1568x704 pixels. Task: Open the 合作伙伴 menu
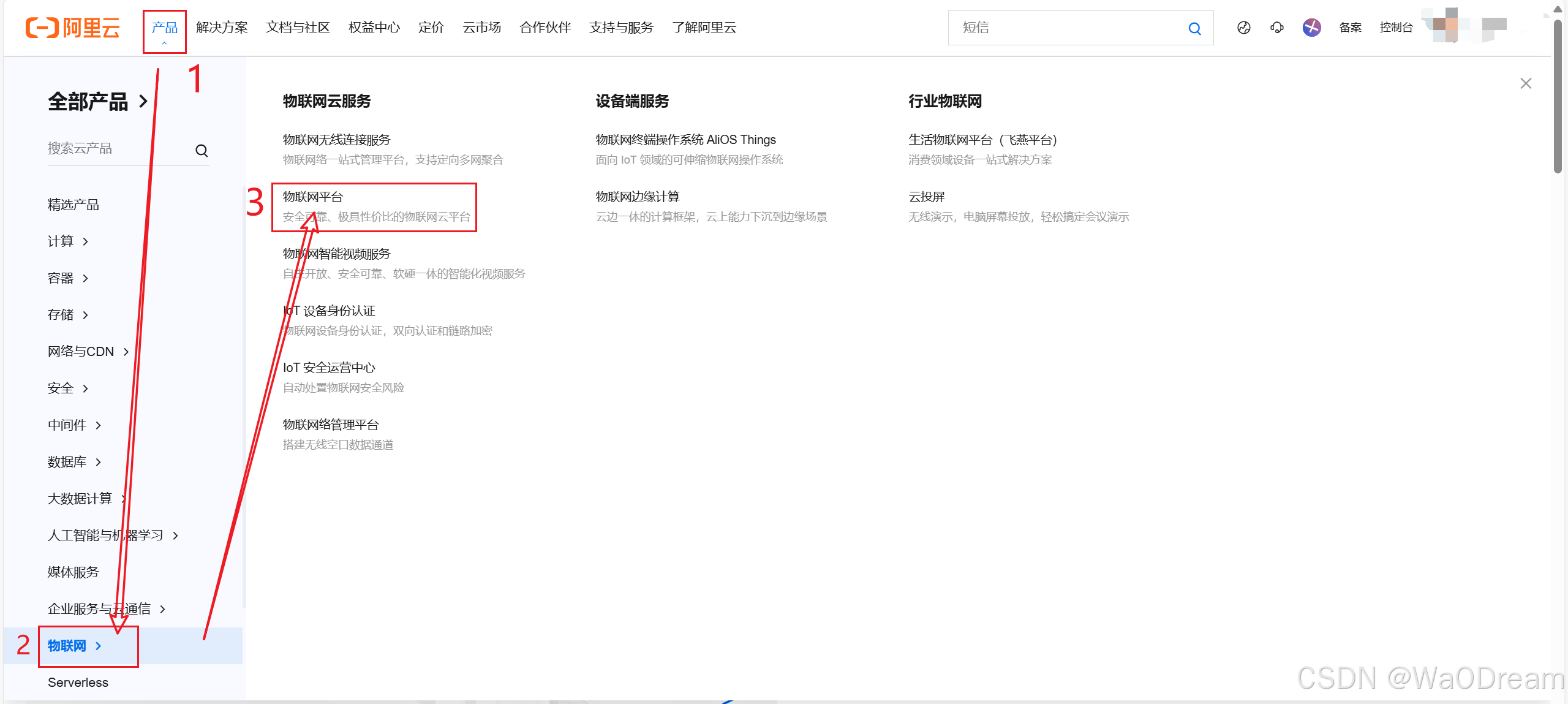pos(545,28)
